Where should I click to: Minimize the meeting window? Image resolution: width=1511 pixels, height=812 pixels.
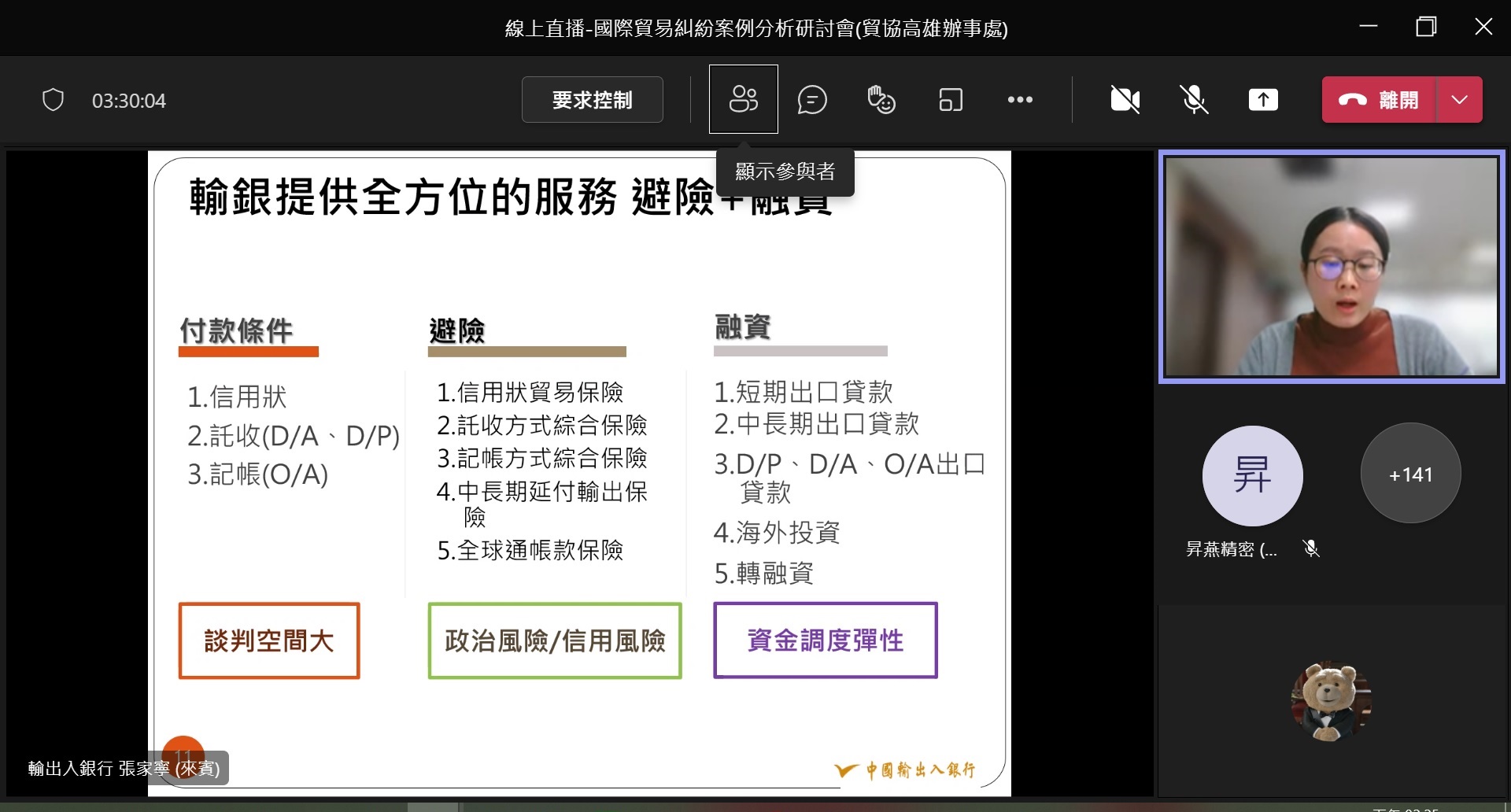point(1369,28)
